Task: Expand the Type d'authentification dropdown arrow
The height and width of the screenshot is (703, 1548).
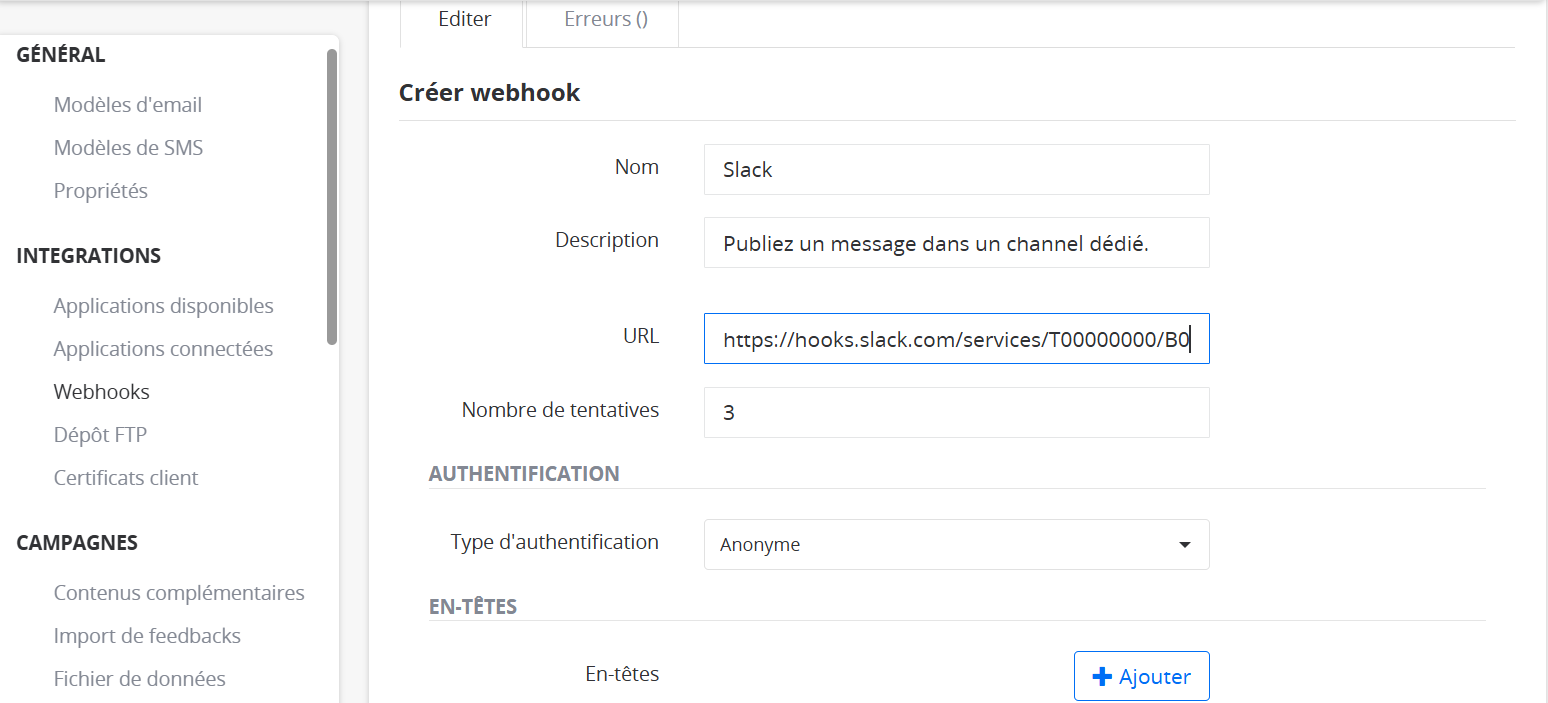Action: pyautogui.click(x=1184, y=545)
